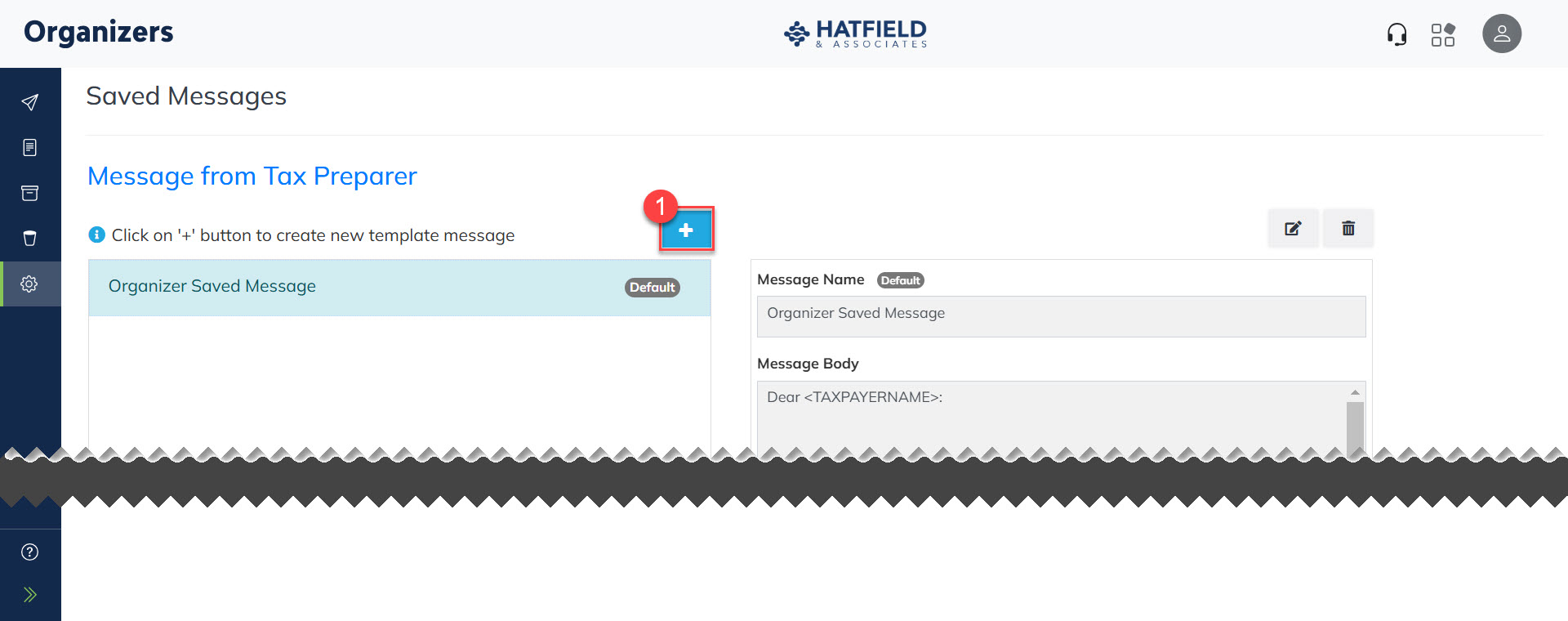
Task: Open the Recycle Bin in sidebar
Action: click(x=30, y=239)
